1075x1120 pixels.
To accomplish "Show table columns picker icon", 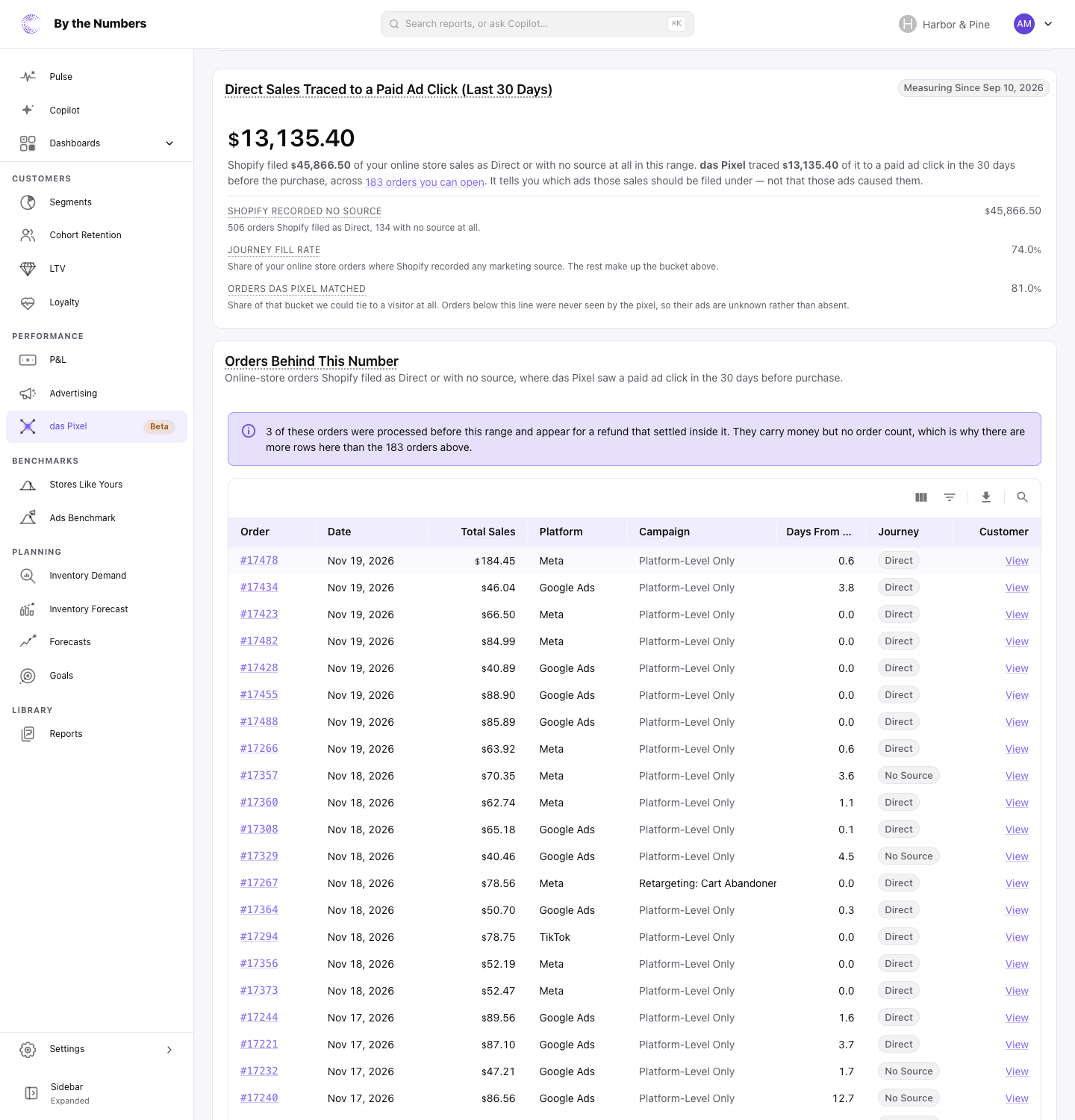I will (921, 497).
